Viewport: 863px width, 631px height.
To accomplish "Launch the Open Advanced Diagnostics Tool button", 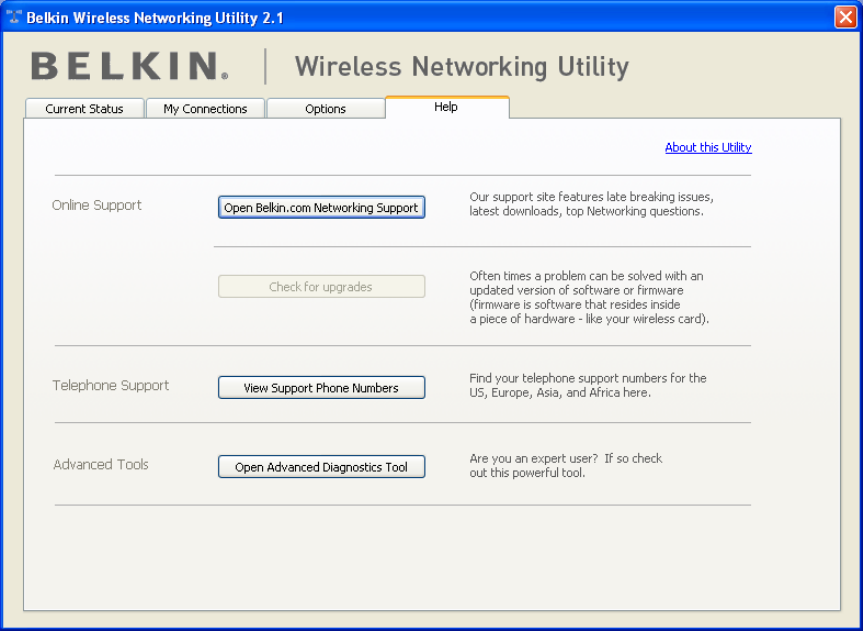I will pos(321,467).
